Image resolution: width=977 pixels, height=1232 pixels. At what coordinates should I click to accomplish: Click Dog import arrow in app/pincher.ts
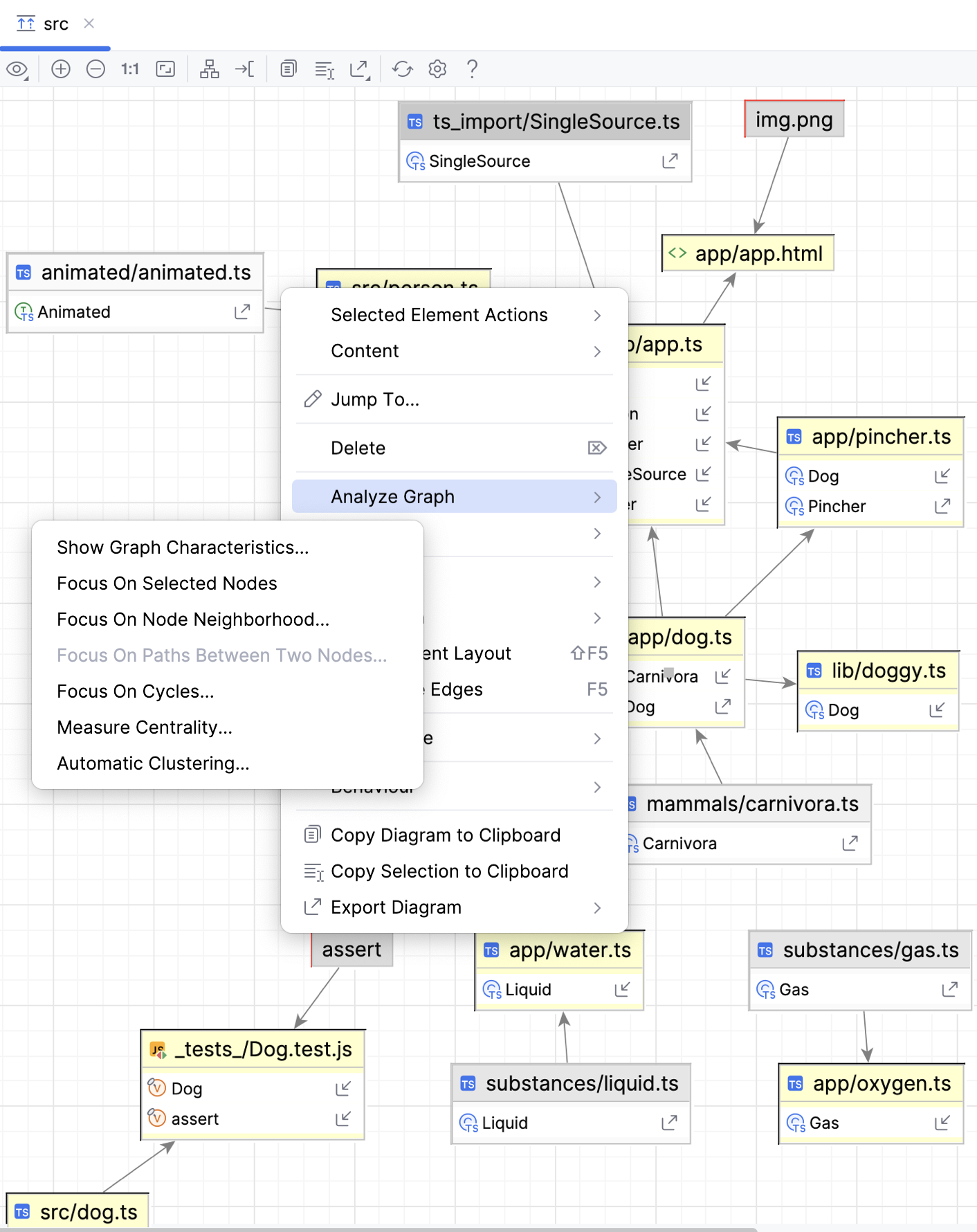click(942, 476)
